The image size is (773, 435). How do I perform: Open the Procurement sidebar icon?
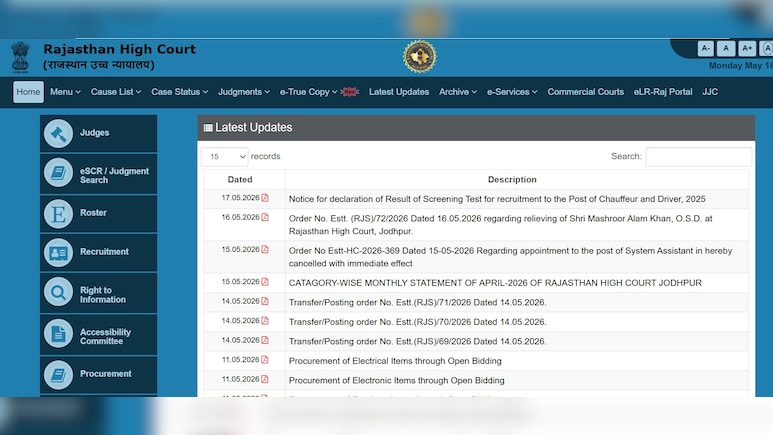[x=58, y=375]
